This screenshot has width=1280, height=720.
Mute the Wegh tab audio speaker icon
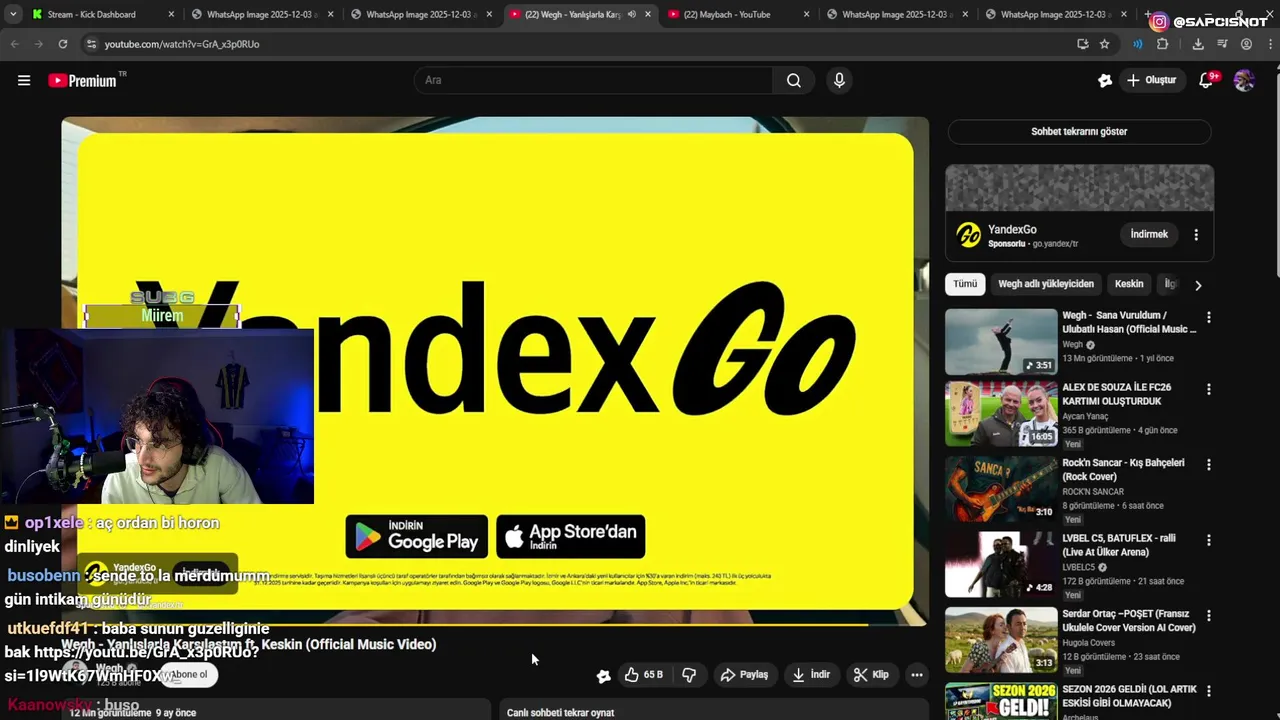coord(631,14)
